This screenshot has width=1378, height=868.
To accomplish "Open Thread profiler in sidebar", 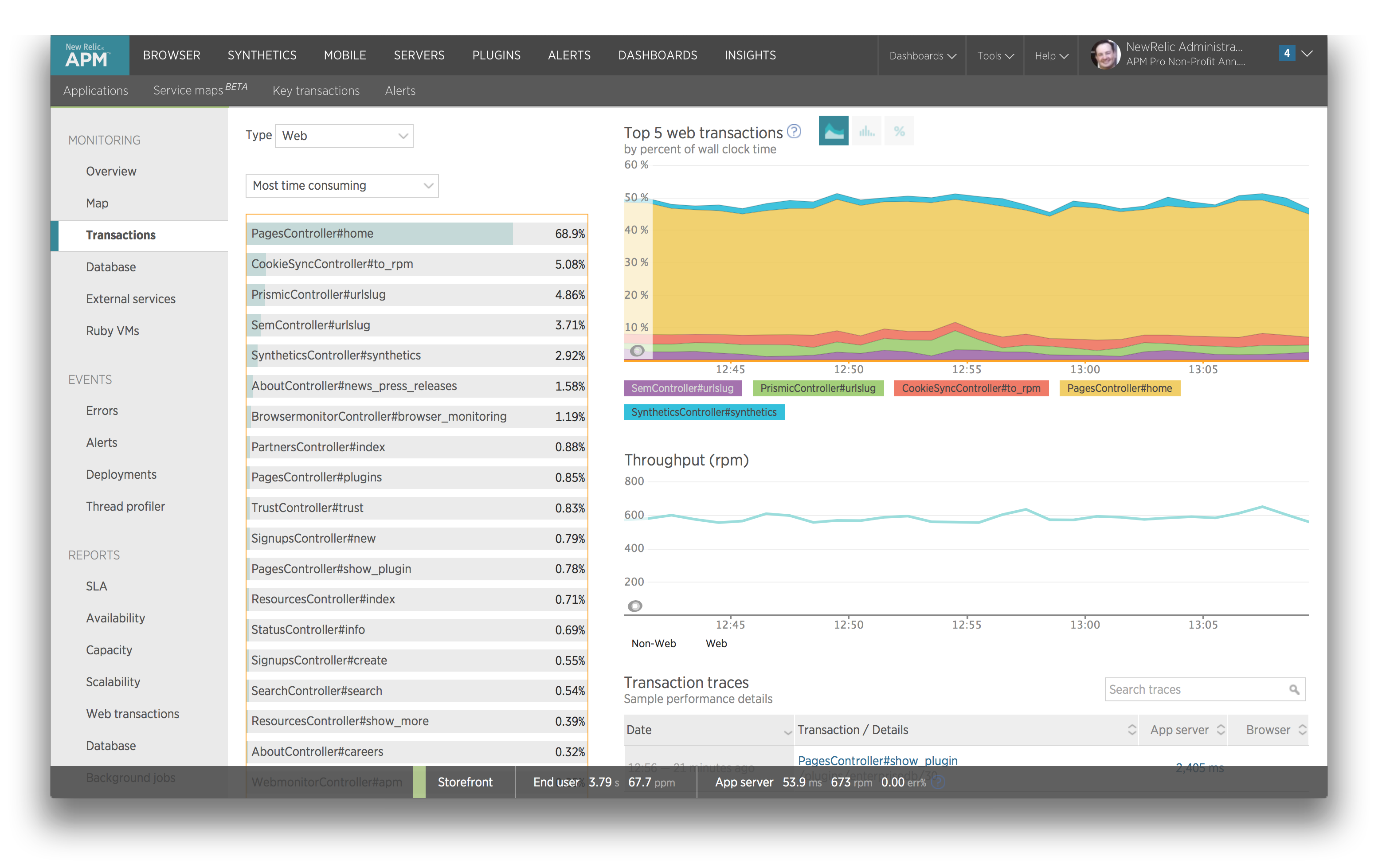I will tap(125, 506).
